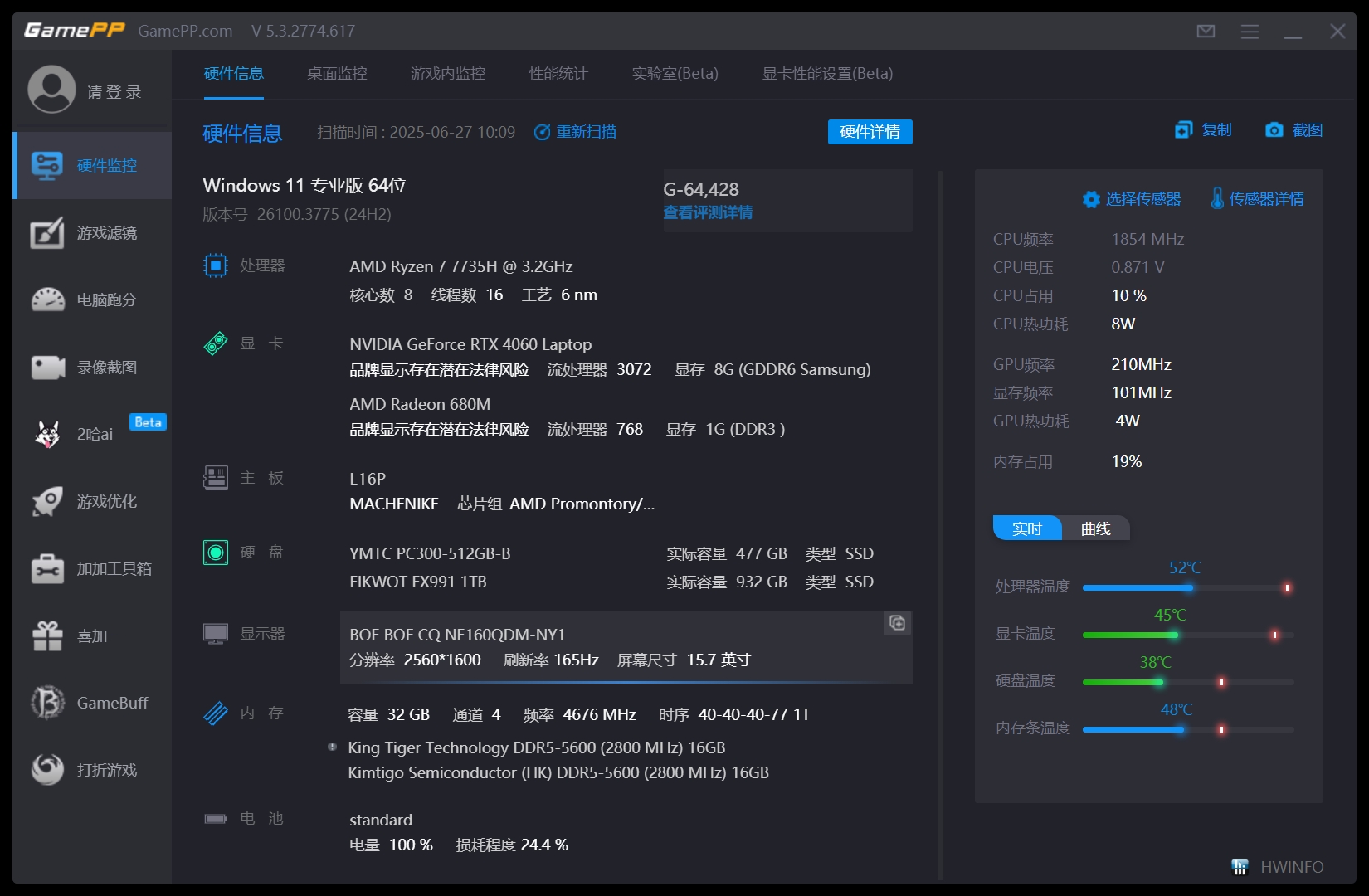Viewport: 1369px width, 896px height.
Task: Open the 查看评测详情 link
Action: point(708,212)
